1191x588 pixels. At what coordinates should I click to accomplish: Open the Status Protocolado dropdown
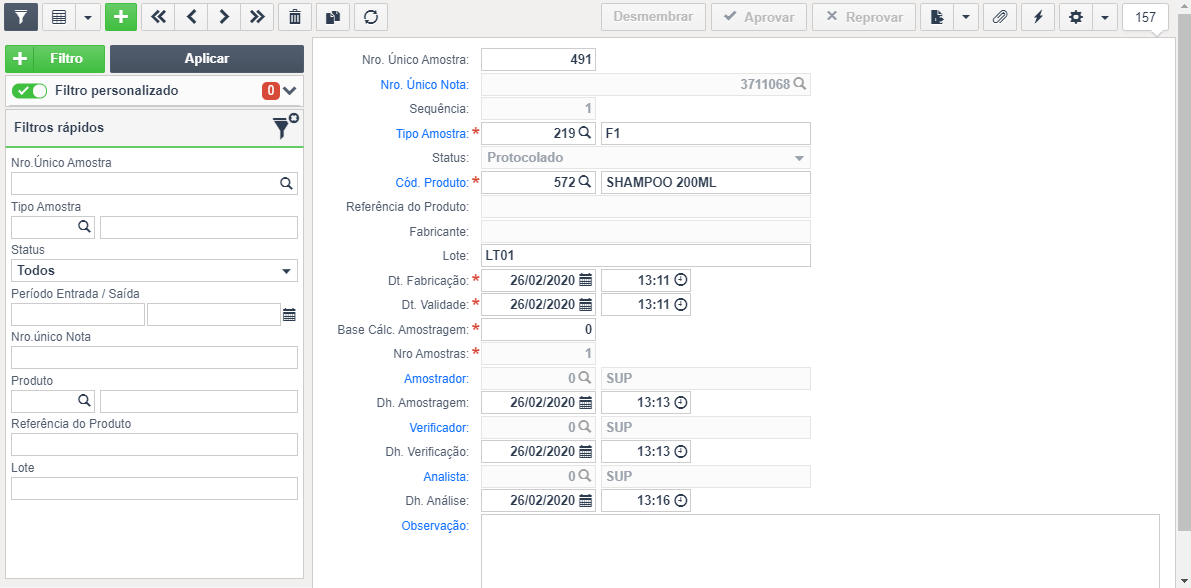click(x=646, y=158)
